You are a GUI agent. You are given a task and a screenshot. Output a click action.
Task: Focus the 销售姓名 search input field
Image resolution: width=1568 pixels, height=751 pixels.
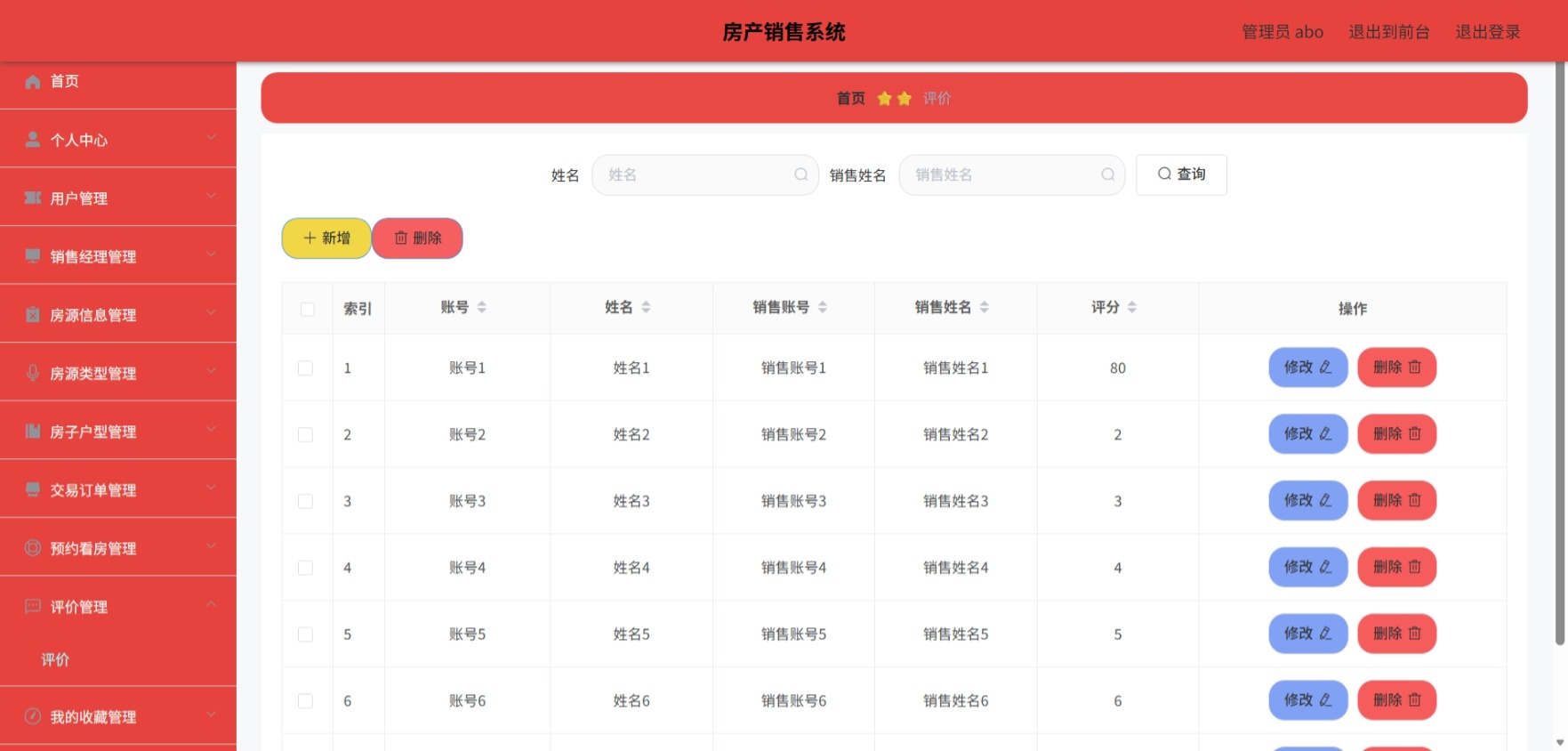(x=1011, y=174)
